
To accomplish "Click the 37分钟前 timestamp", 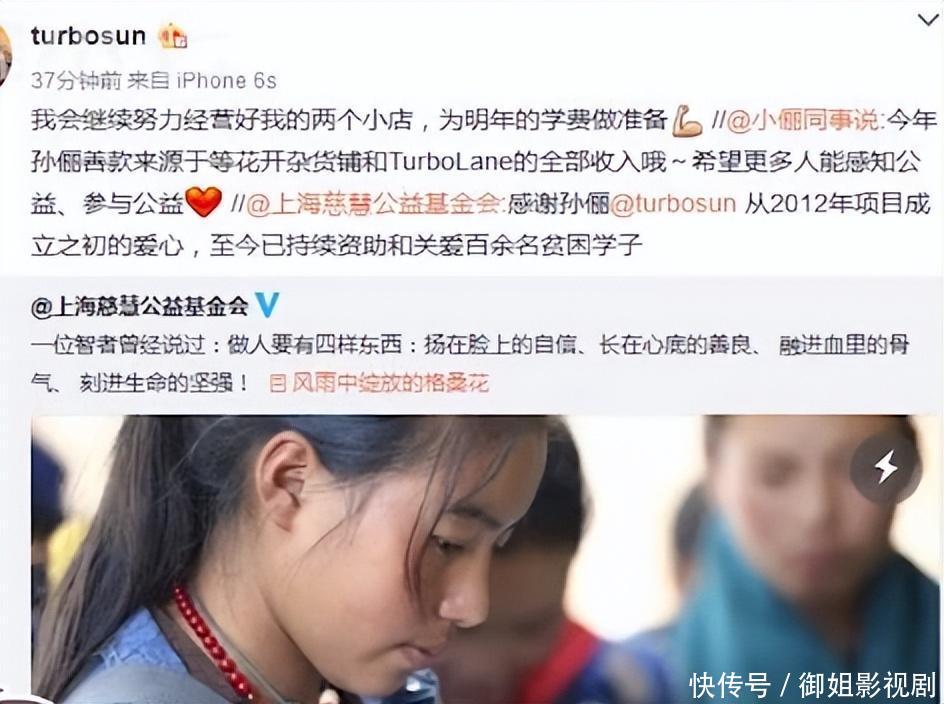I will pos(76,80).
